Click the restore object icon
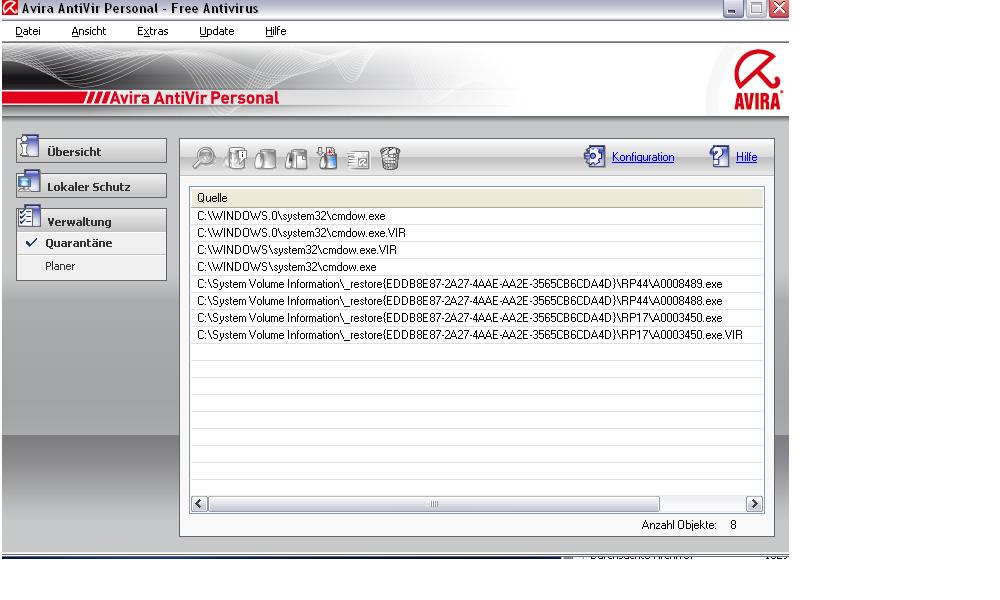1000x600 pixels. coord(265,157)
